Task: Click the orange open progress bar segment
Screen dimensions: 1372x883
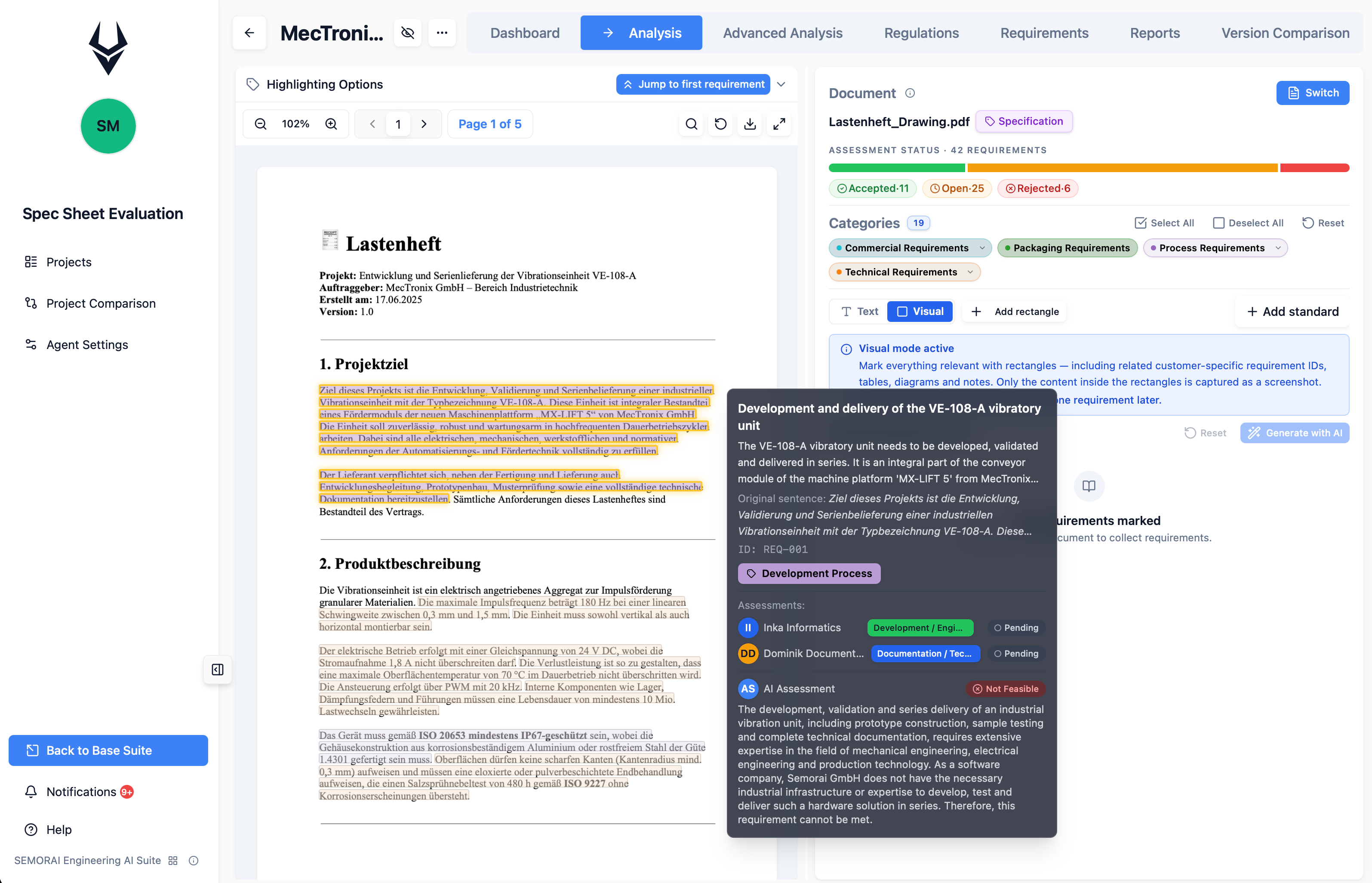Action: (1123, 168)
